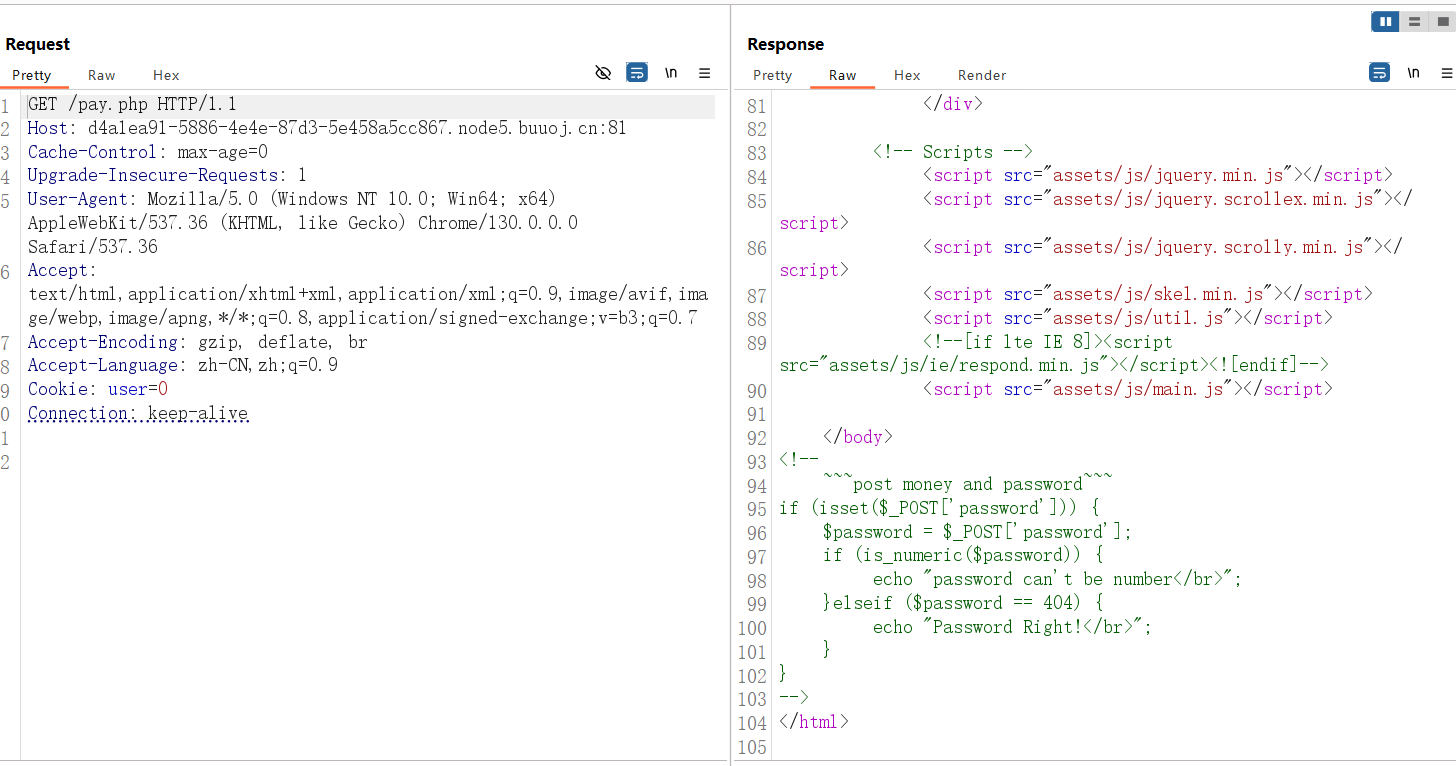Select the Response Raw tab
Viewport: 1456px width, 766px height.
[x=842, y=75]
